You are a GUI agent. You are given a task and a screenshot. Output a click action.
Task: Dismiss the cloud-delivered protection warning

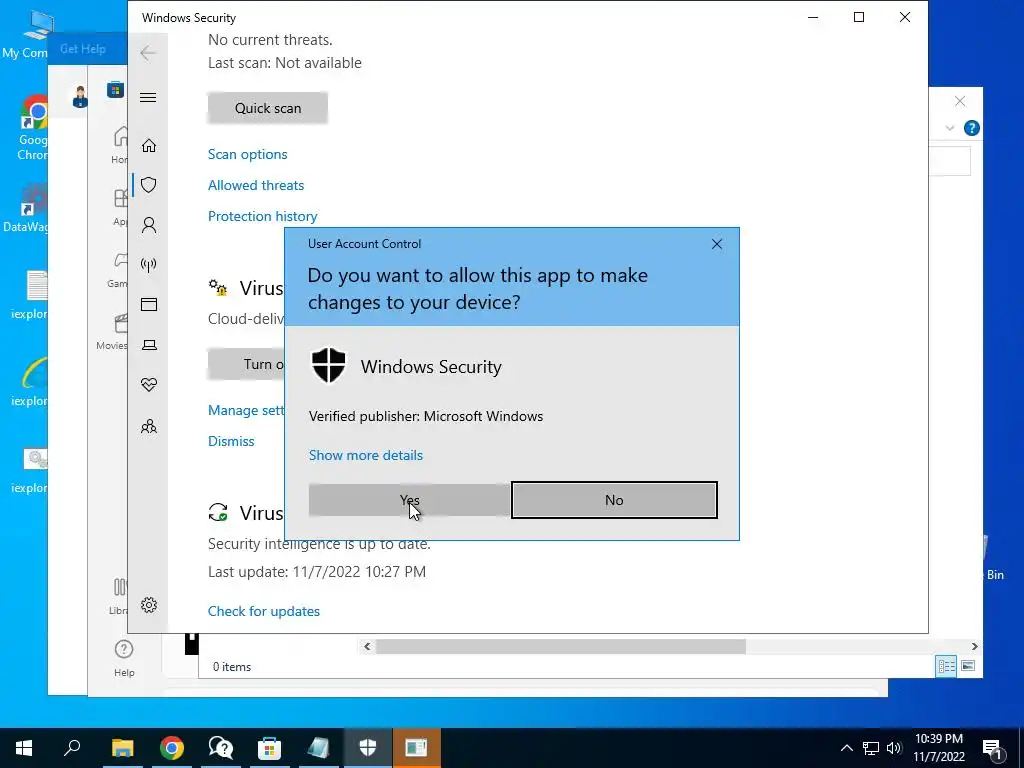pos(231,441)
